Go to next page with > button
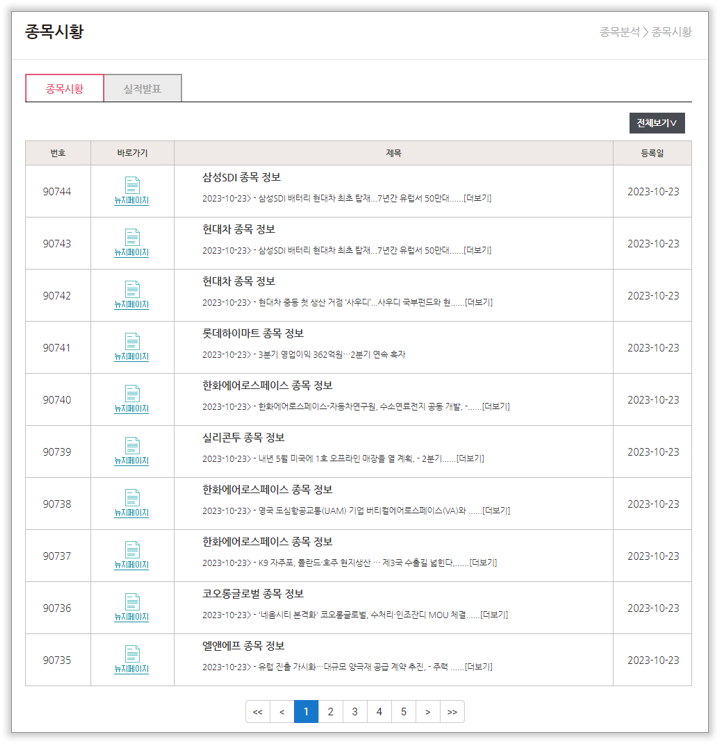This screenshot has width=720, height=744. 428,712
